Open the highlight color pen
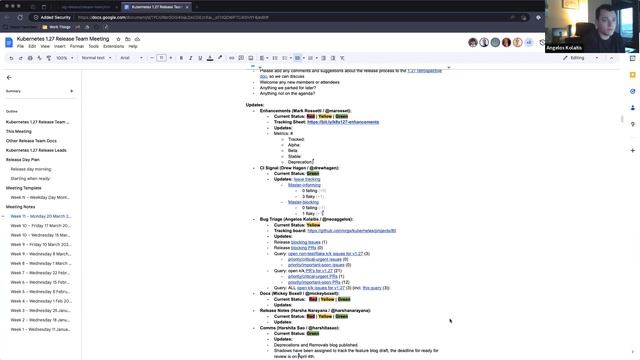The width and height of the screenshot is (640, 360). [220, 58]
